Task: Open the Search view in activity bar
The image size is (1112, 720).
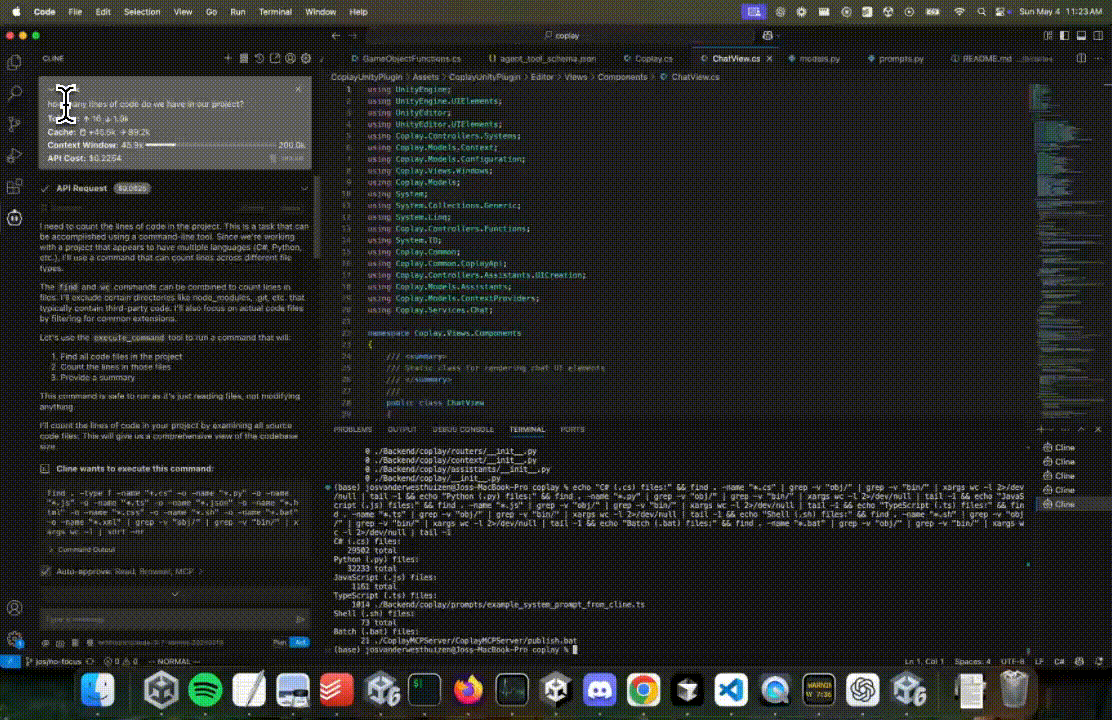Action: [x=14, y=93]
